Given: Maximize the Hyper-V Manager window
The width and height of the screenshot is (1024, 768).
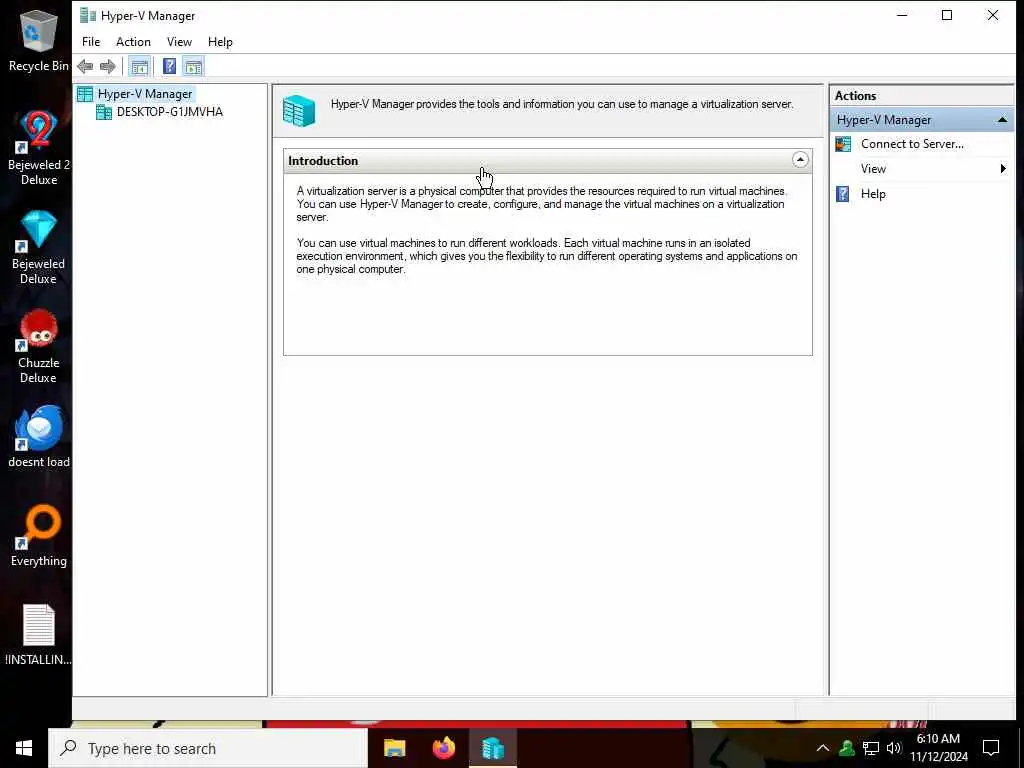Looking at the screenshot, I should [x=946, y=15].
